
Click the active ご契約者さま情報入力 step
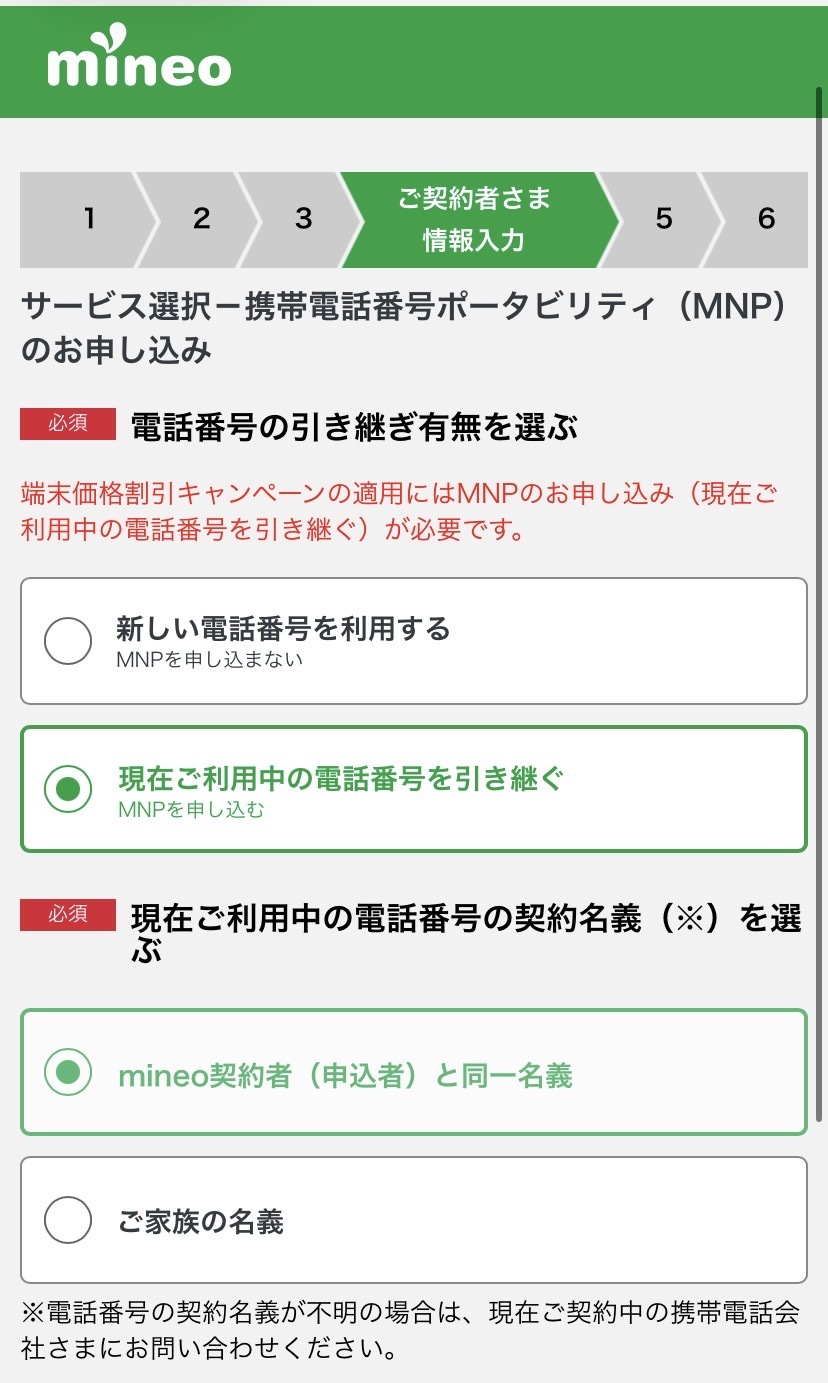(474, 219)
